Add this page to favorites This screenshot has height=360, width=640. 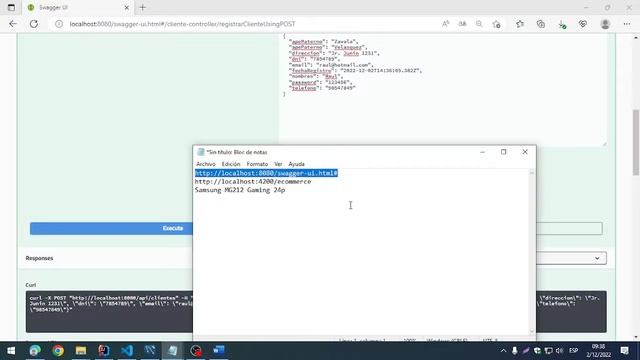(496, 24)
